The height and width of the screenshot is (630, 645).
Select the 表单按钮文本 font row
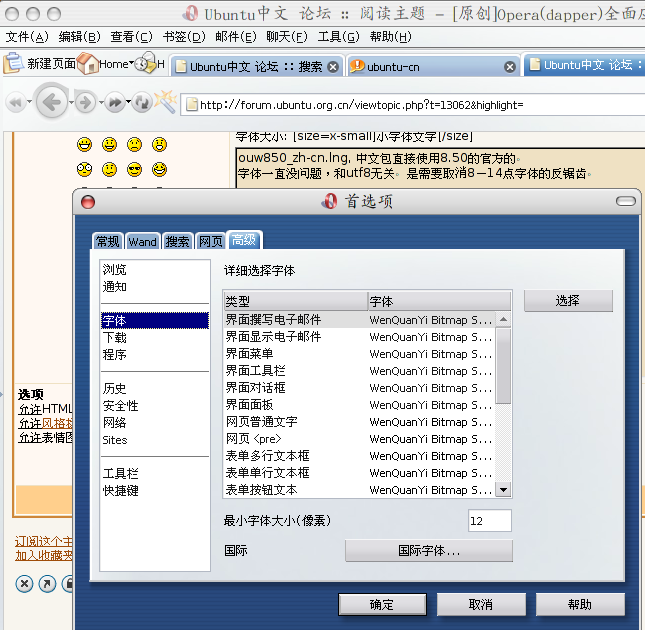point(360,490)
